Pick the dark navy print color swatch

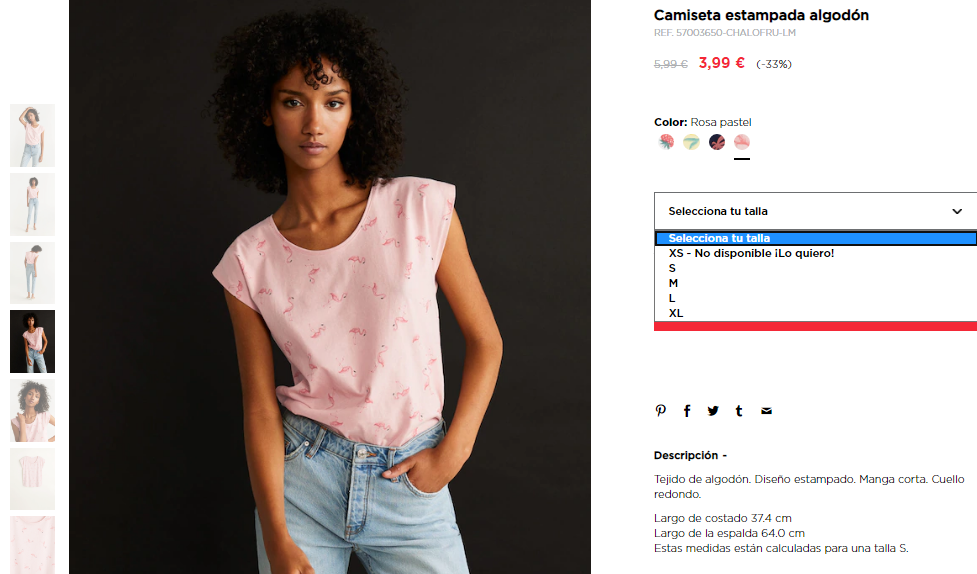pyautogui.click(x=717, y=142)
